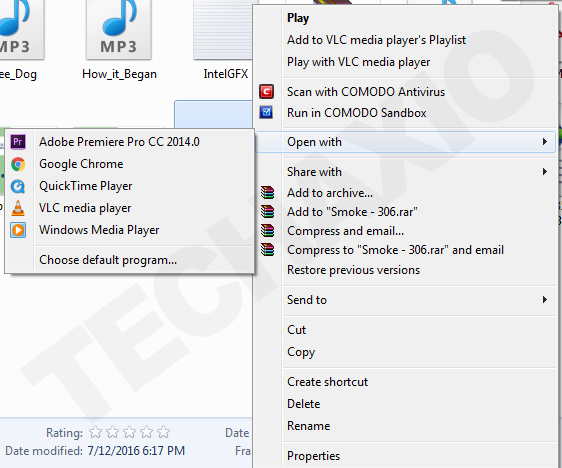Screen dimensions: 562x468
Task: Click the red COMODO Antivirus icon
Action: pyautogui.click(x=266, y=92)
